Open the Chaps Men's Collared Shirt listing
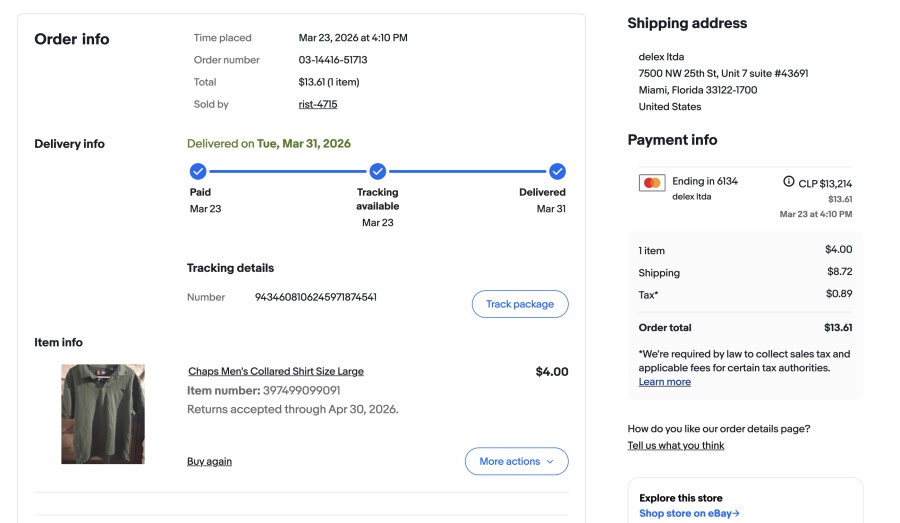The image size is (900, 523). coord(275,371)
